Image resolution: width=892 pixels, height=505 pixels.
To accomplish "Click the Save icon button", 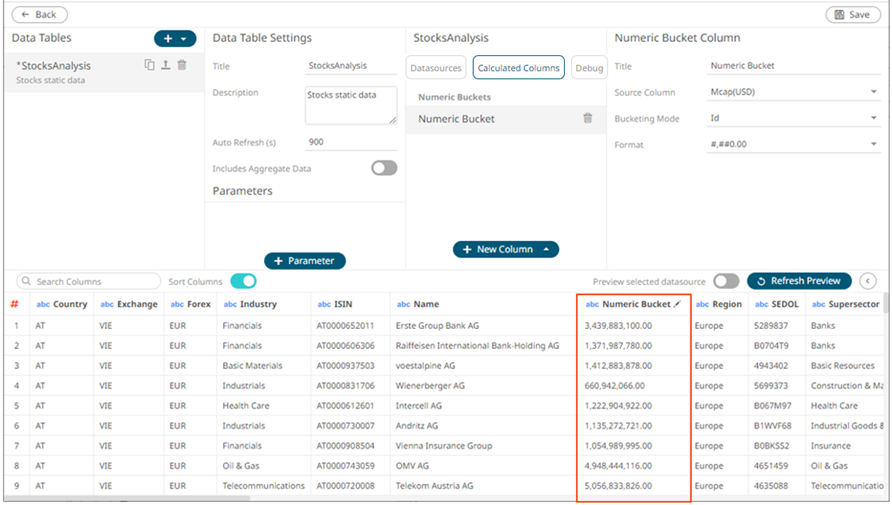I will (853, 15).
